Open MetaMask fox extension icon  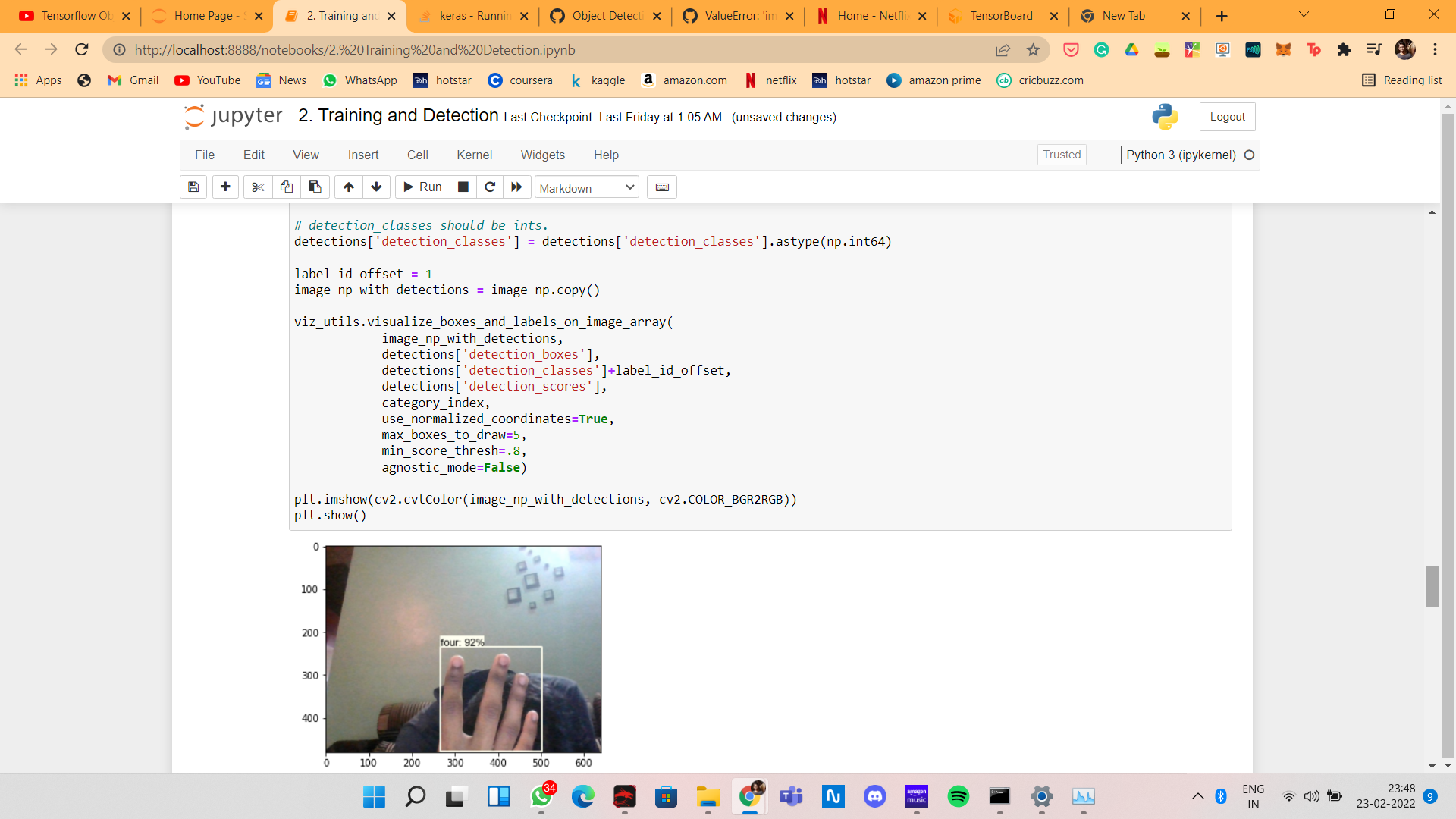pyautogui.click(x=1283, y=49)
